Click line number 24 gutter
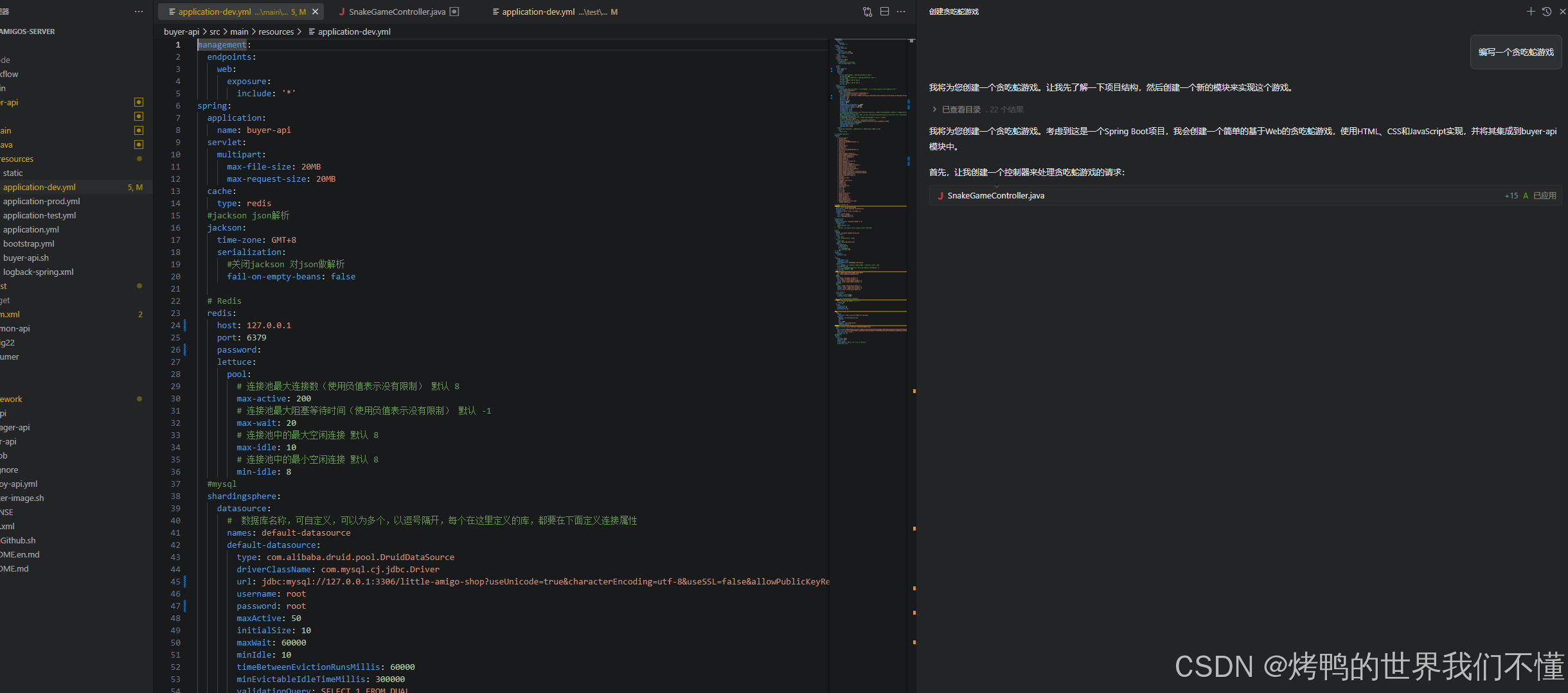 (x=175, y=326)
